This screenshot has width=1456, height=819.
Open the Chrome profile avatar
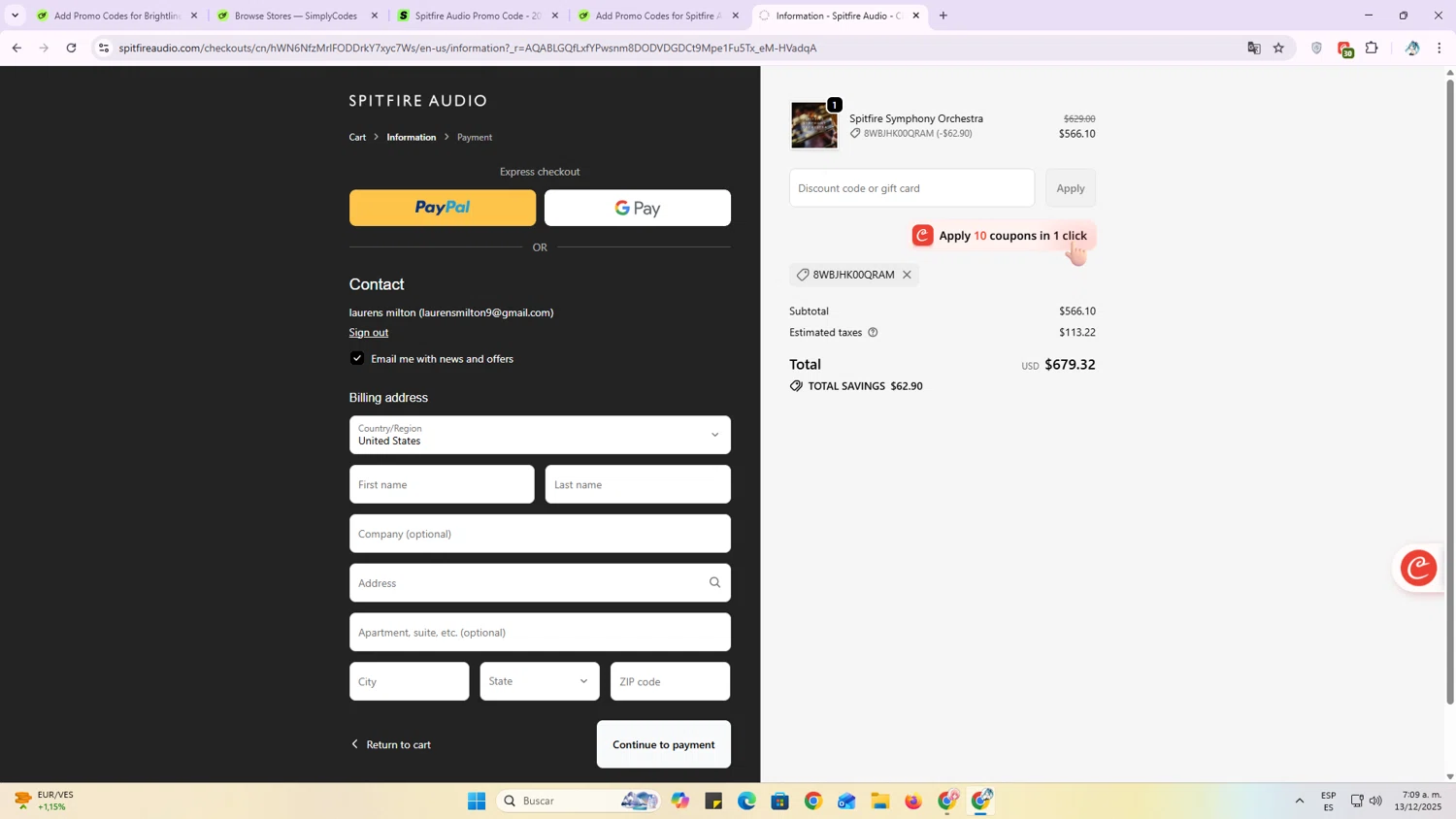pos(1412,48)
